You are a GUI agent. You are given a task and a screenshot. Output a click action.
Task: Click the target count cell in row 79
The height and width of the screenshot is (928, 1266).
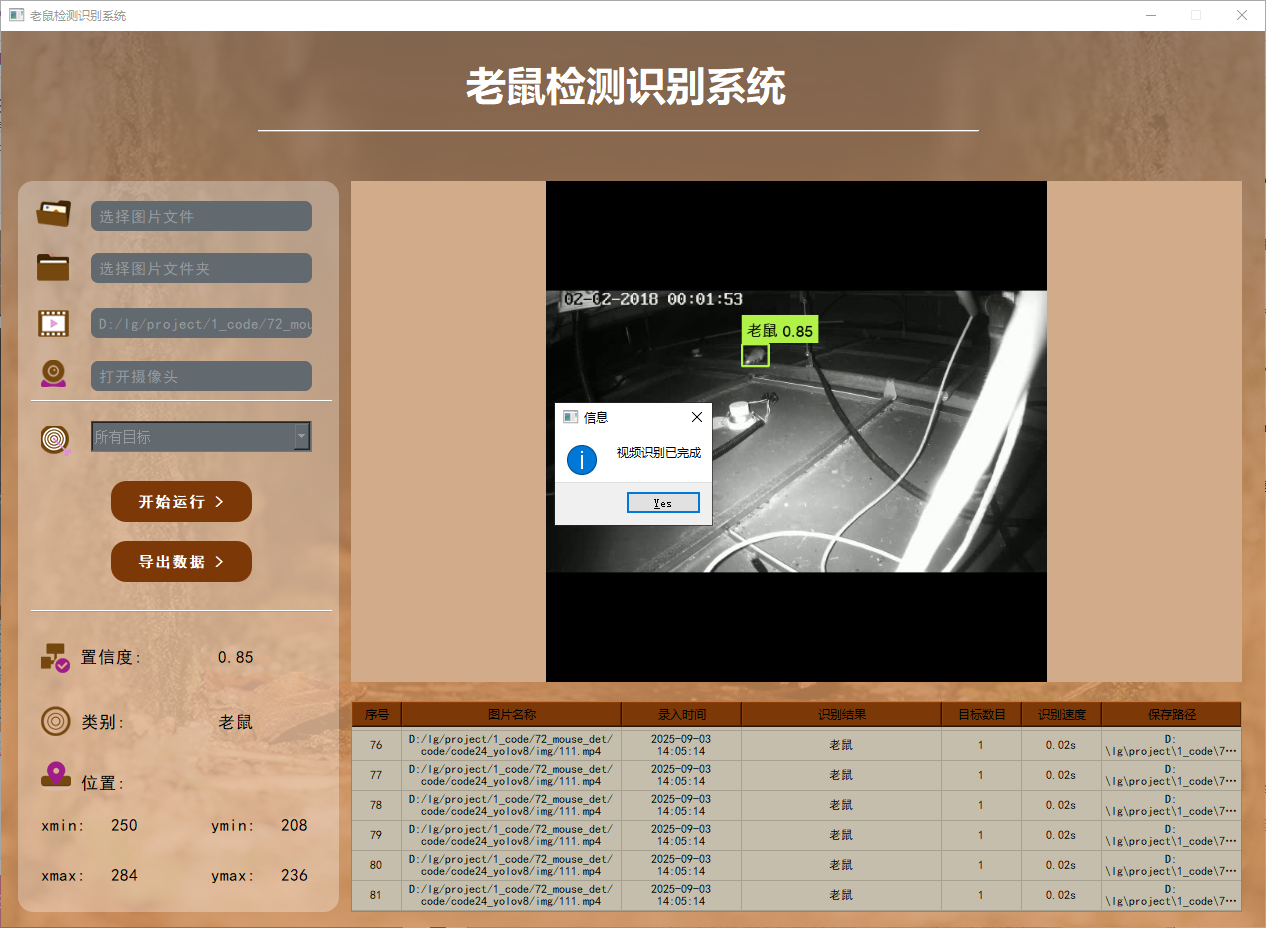[x=982, y=835]
